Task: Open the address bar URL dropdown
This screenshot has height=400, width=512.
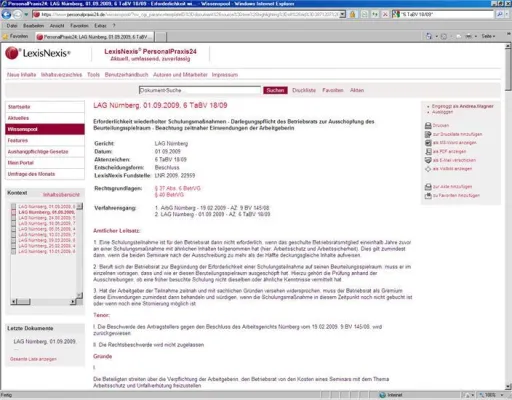Action: pos(343,14)
